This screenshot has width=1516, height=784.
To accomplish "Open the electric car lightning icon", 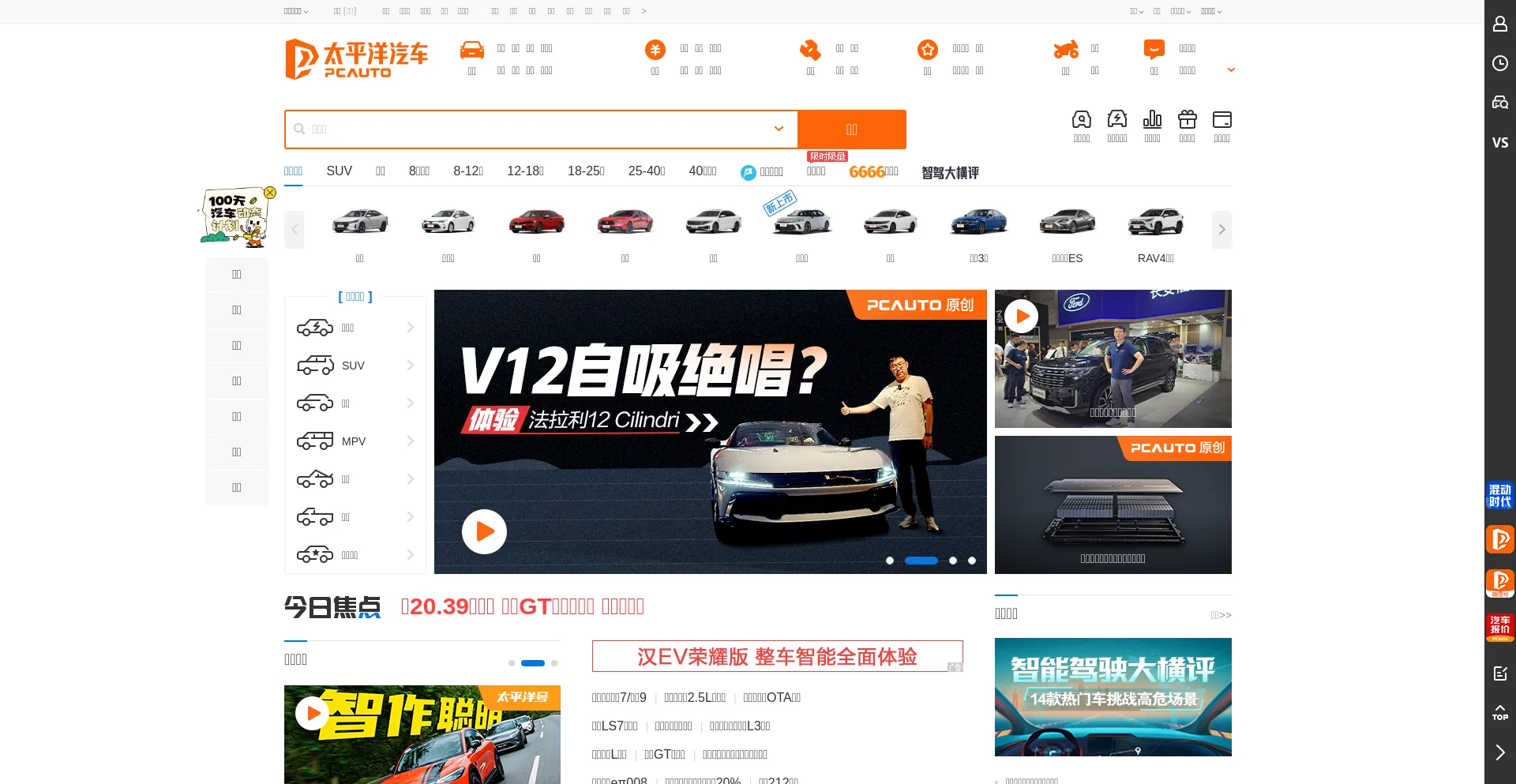I will coord(1117,119).
